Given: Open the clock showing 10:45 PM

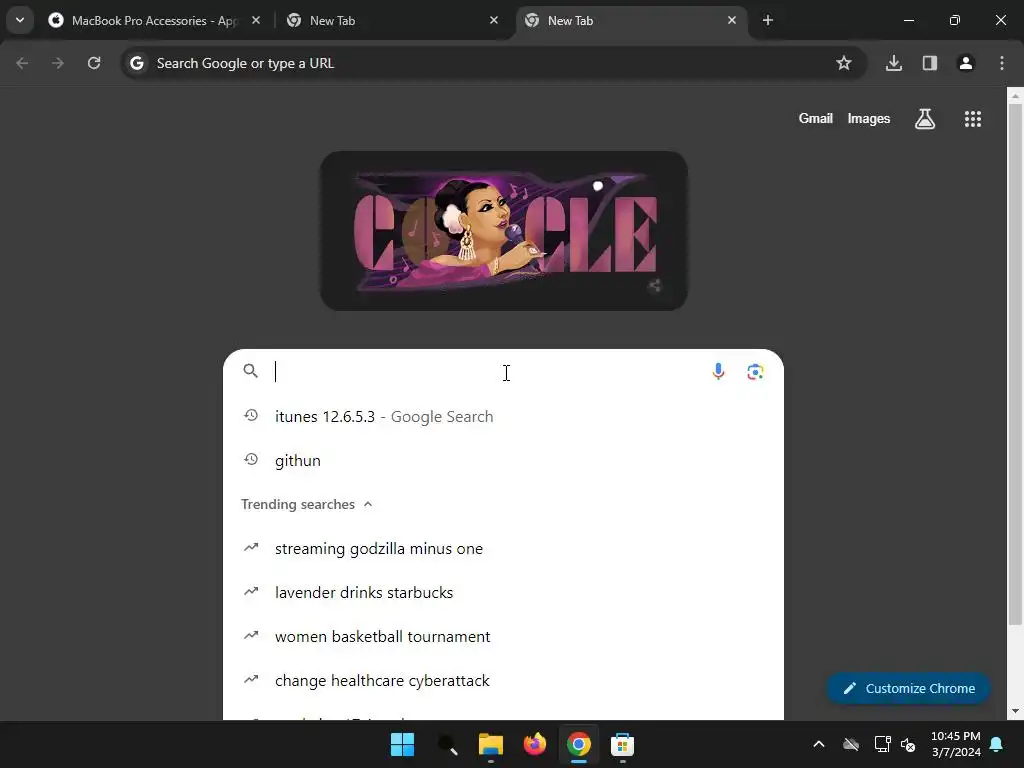Looking at the screenshot, I should [x=955, y=744].
